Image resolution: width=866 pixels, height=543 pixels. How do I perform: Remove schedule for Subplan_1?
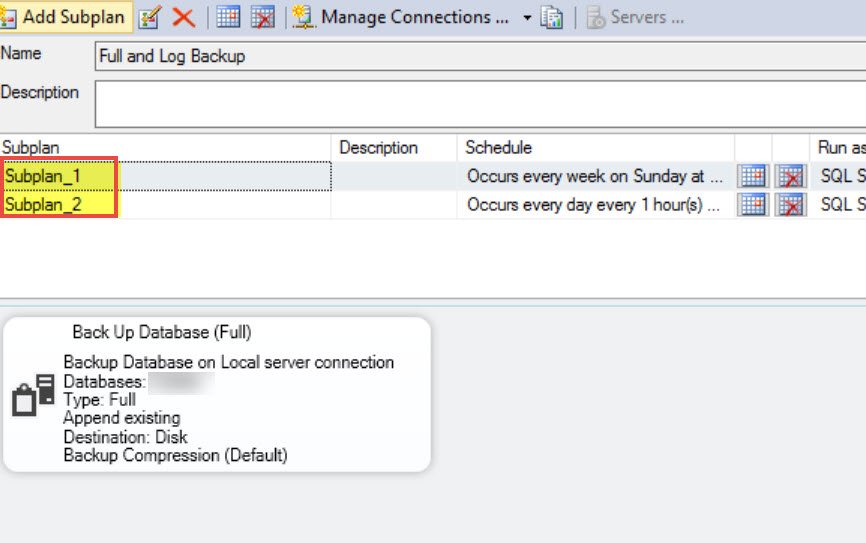click(x=790, y=176)
